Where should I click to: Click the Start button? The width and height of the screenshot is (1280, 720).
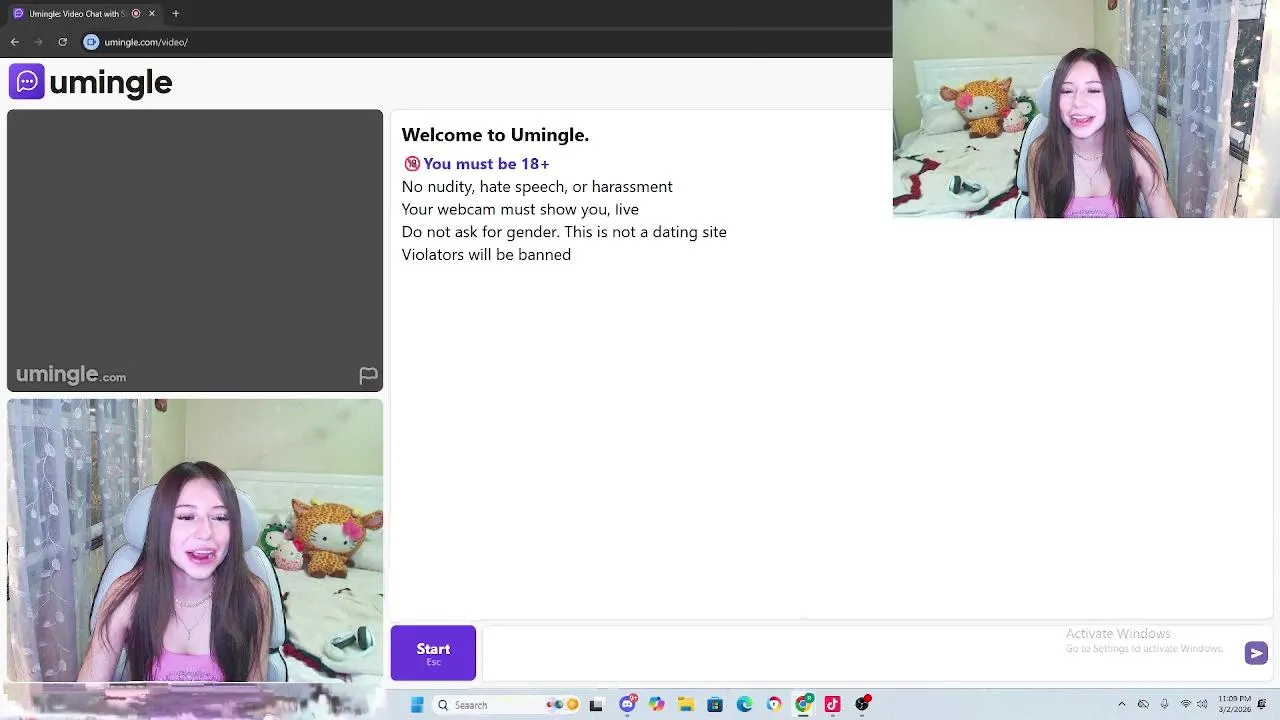pyautogui.click(x=433, y=653)
